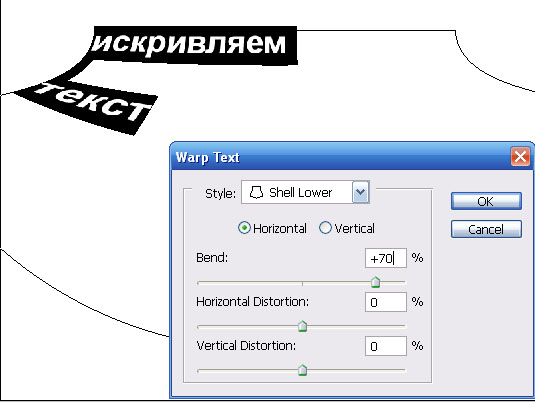Click the Vertical Distortion label
This screenshot has height=402, width=535.
point(246,346)
